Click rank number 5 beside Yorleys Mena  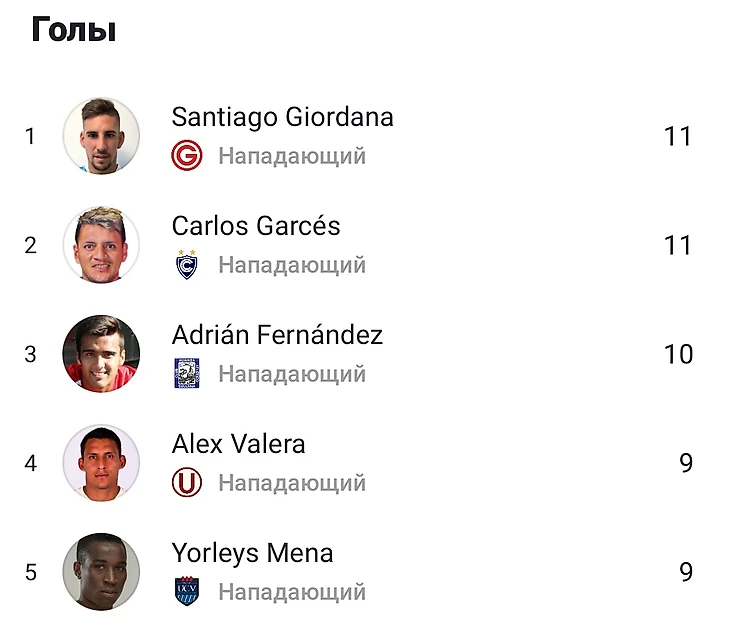[31, 572]
